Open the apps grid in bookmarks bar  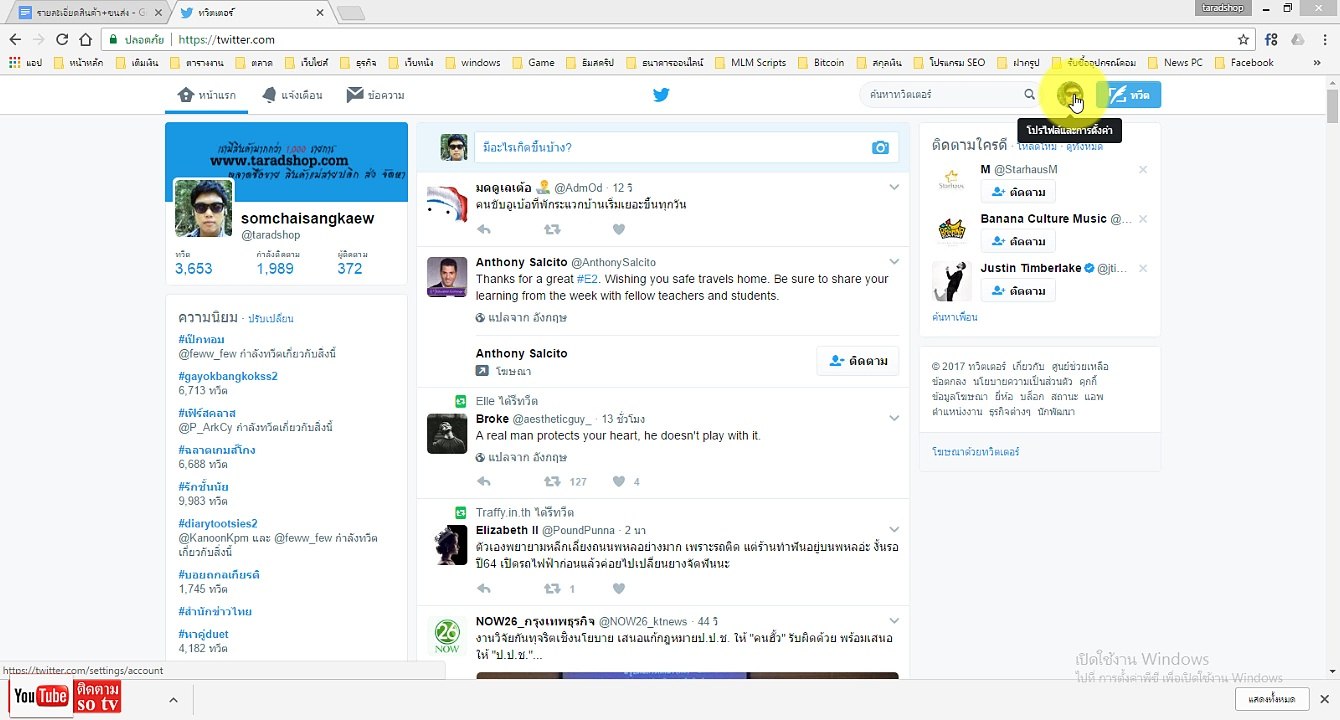[x=26, y=62]
